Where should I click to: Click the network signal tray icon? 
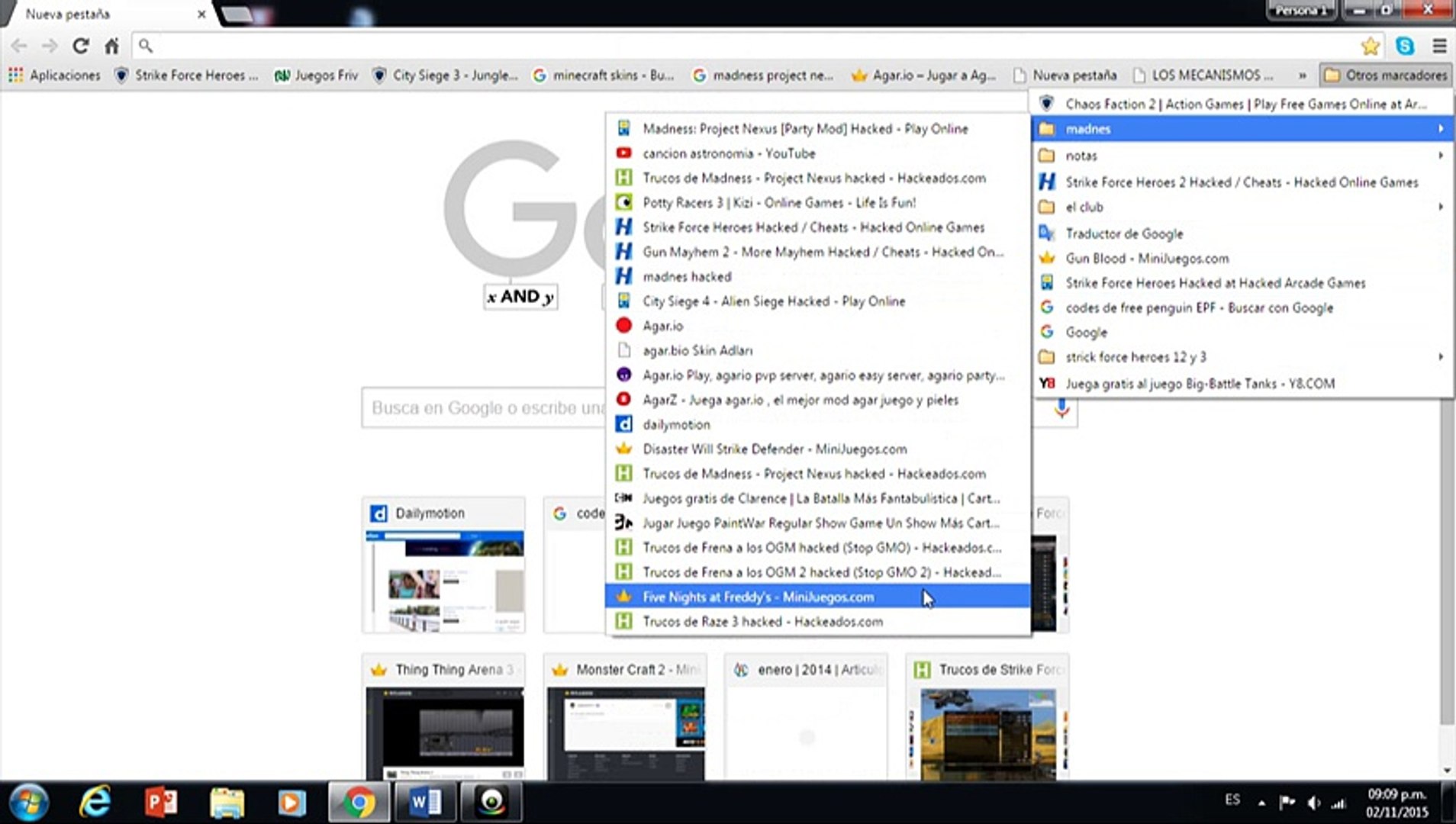tap(1338, 803)
